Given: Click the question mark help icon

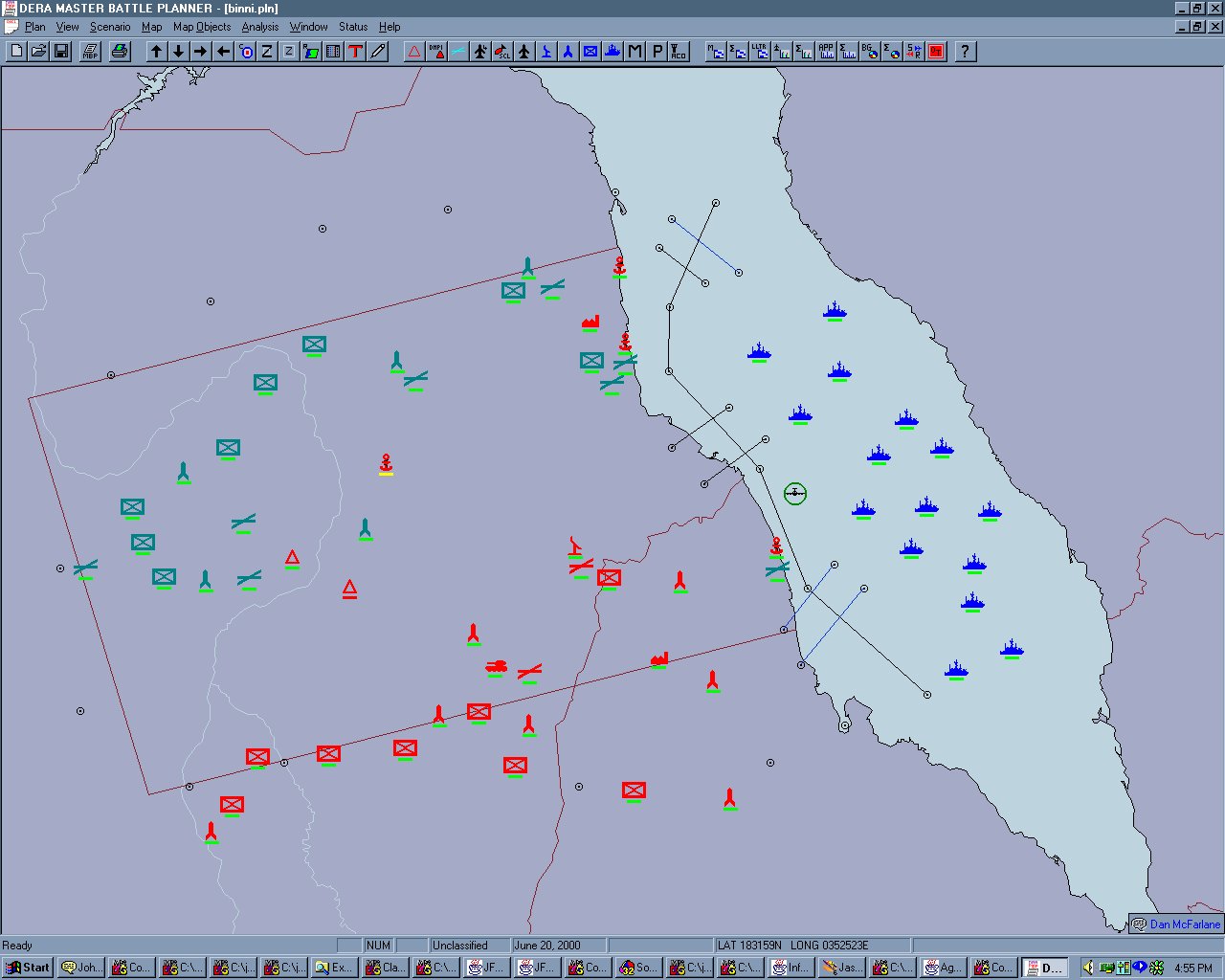Looking at the screenshot, I should (x=965, y=52).
